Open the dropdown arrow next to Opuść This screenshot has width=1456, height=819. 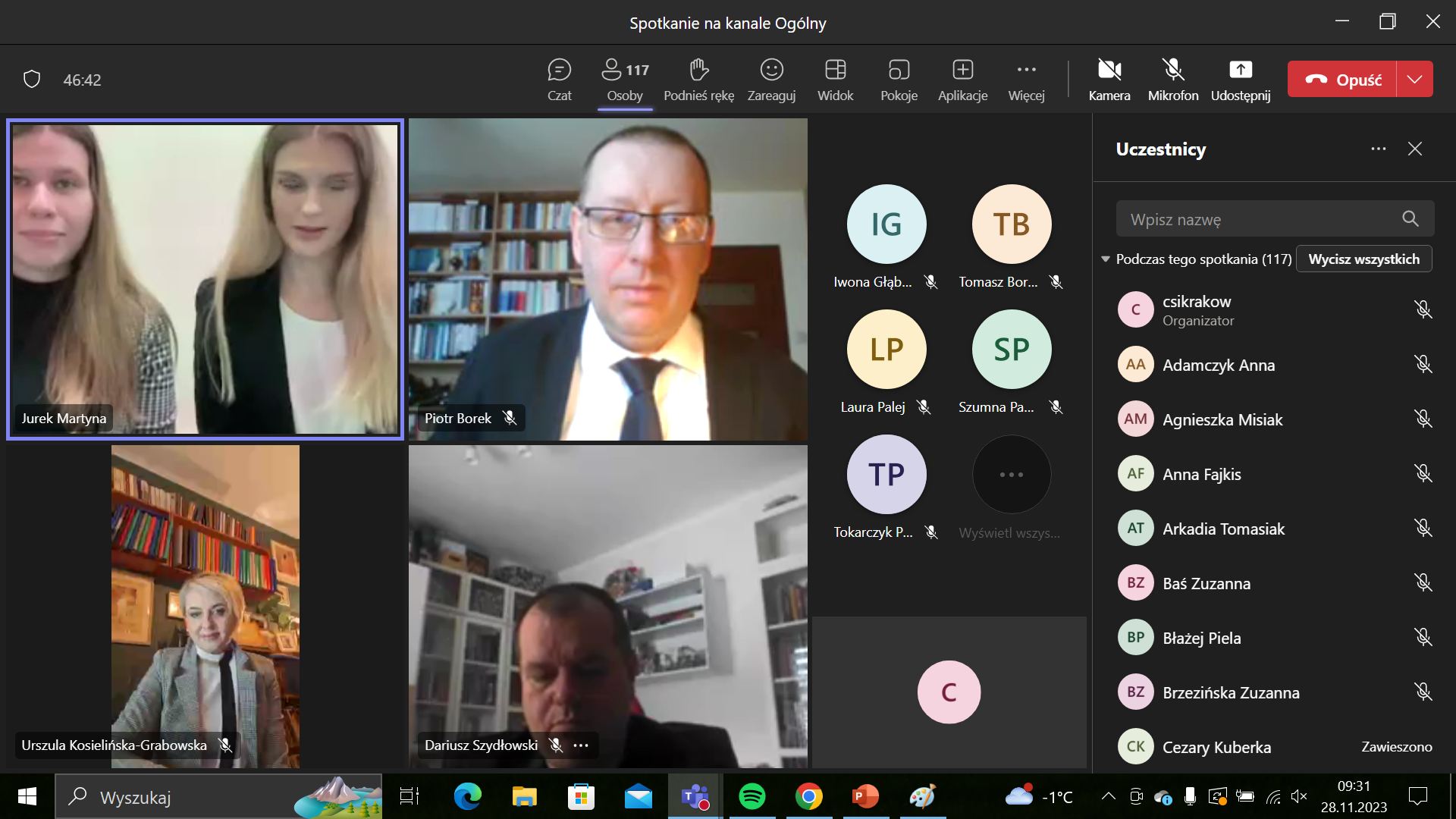(x=1414, y=79)
